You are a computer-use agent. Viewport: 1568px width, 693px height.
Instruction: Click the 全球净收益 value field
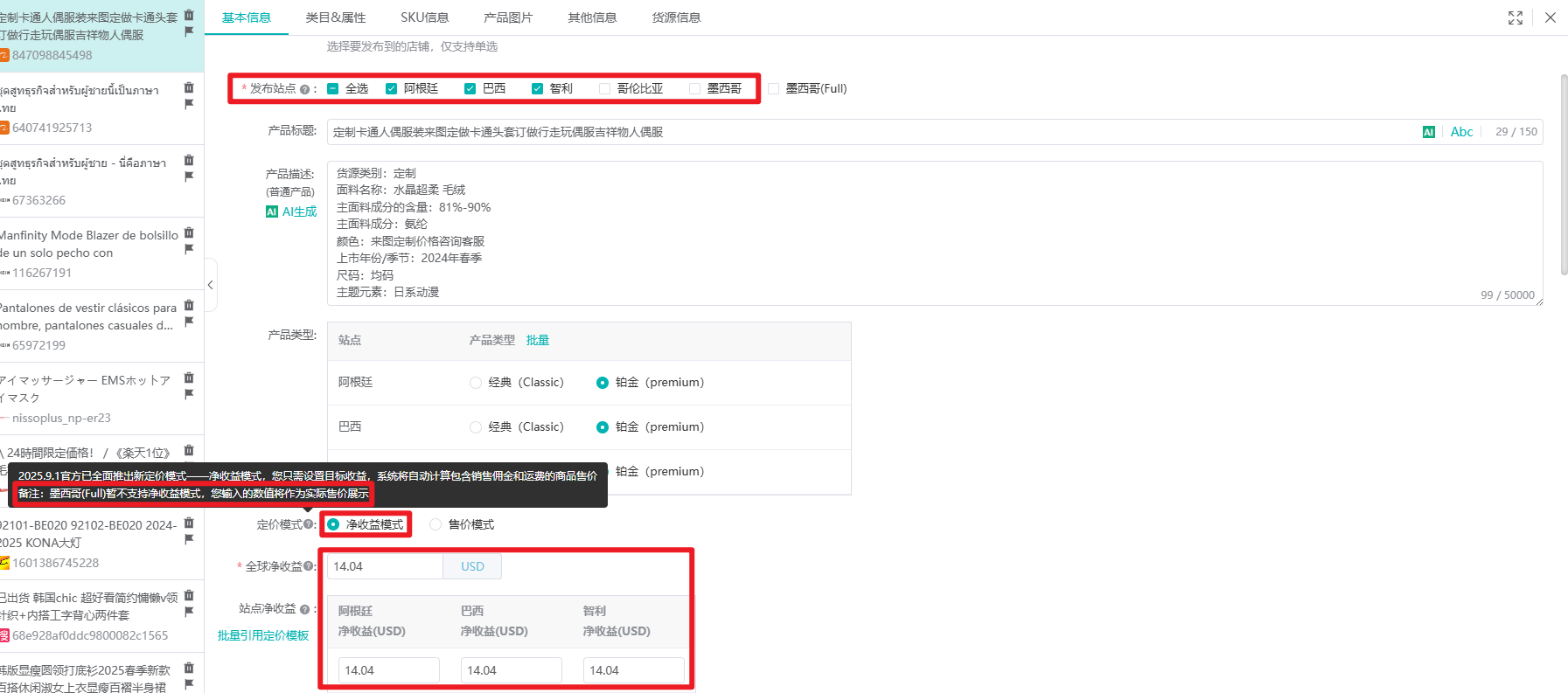point(385,566)
